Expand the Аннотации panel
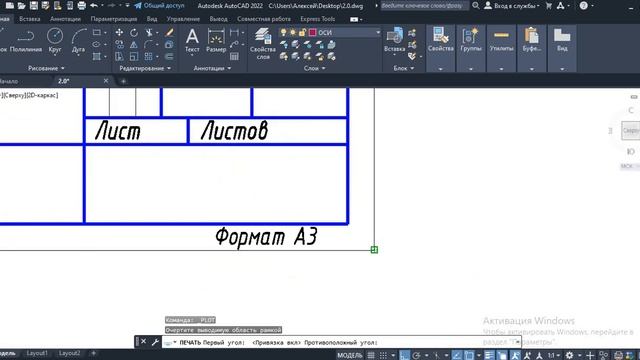The width and height of the screenshot is (640, 360). [x=212, y=68]
